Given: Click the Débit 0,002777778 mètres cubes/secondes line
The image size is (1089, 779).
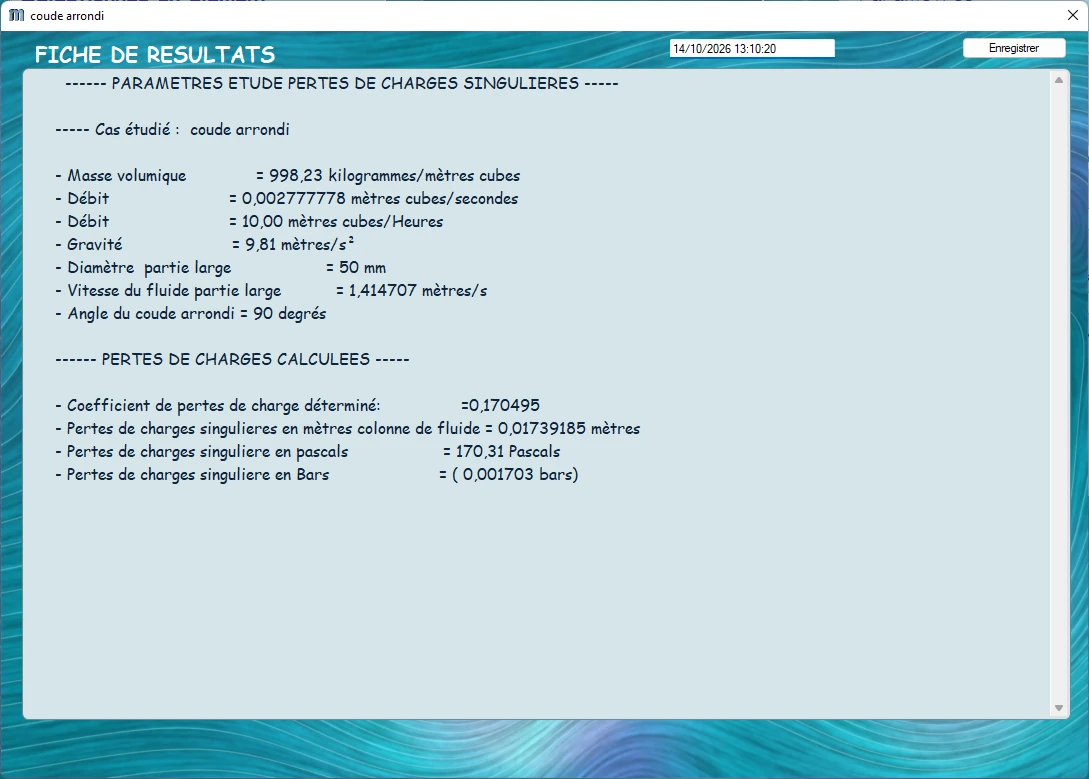Looking at the screenshot, I should coord(287,199).
